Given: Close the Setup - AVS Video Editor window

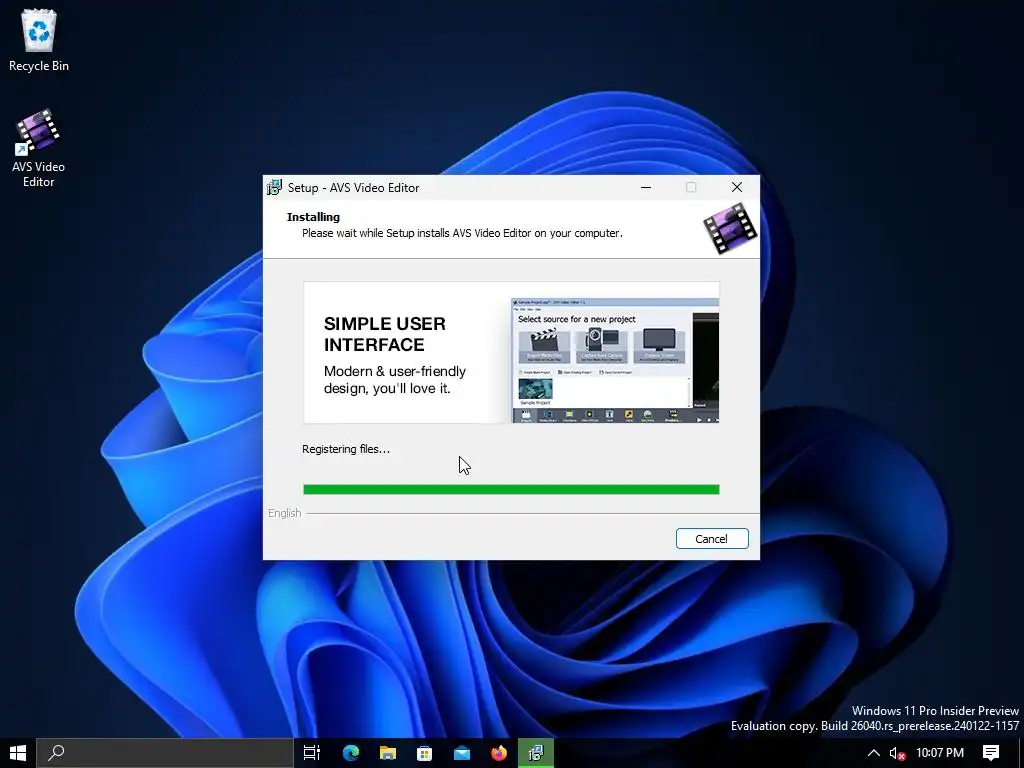Looking at the screenshot, I should tap(737, 187).
